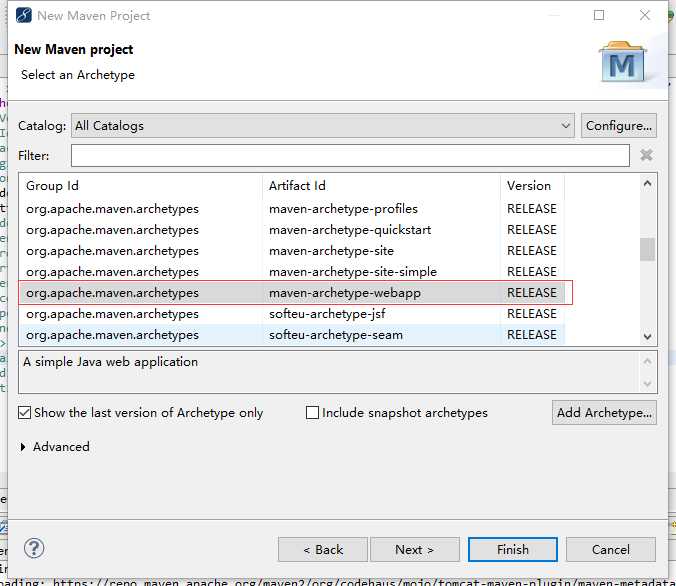Viewport: 676px width, 586px height.
Task: Proceed with the Next > button
Action: [x=415, y=549]
